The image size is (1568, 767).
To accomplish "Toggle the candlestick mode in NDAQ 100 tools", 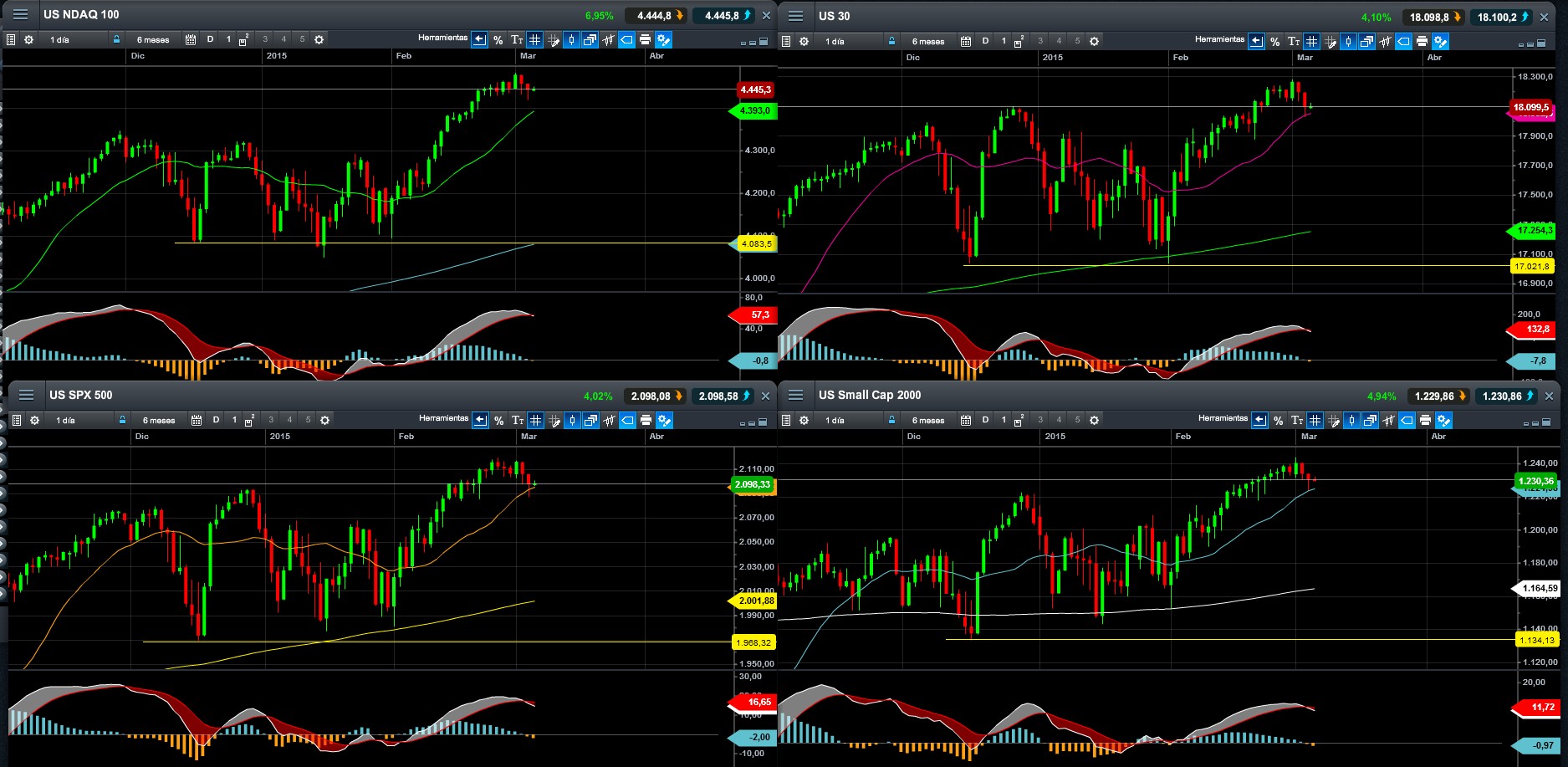I will 571,39.
